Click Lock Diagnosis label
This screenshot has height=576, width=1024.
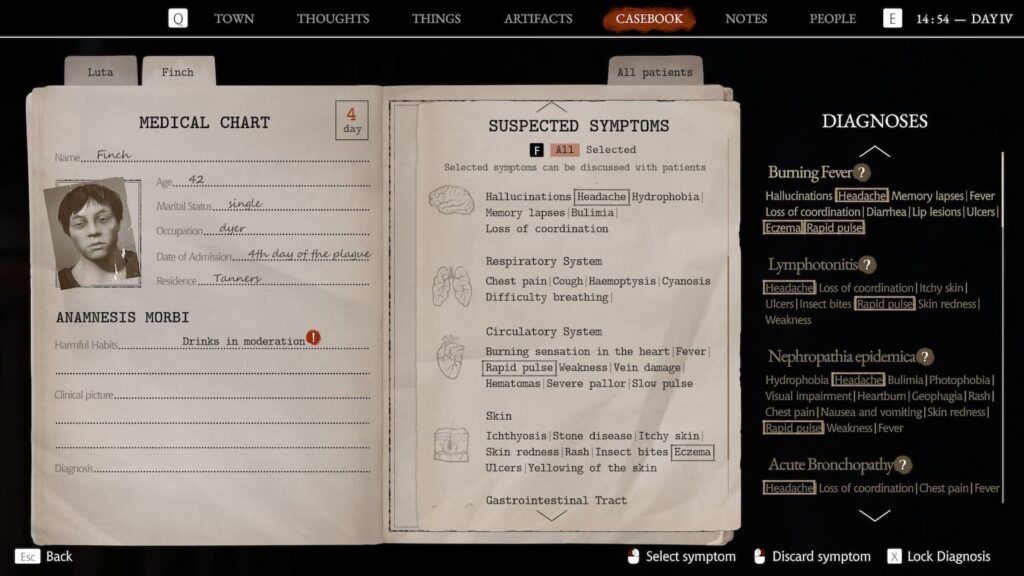[x=948, y=556]
